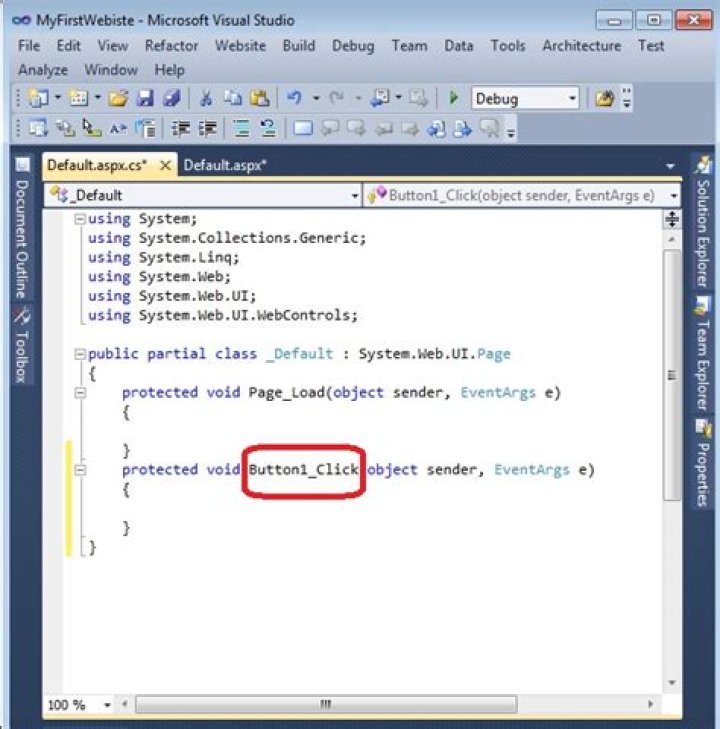This screenshot has height=729, width=720.
Task: Start debugging with the green play icon
Action: pyautogui.click(x=453, y=98)
